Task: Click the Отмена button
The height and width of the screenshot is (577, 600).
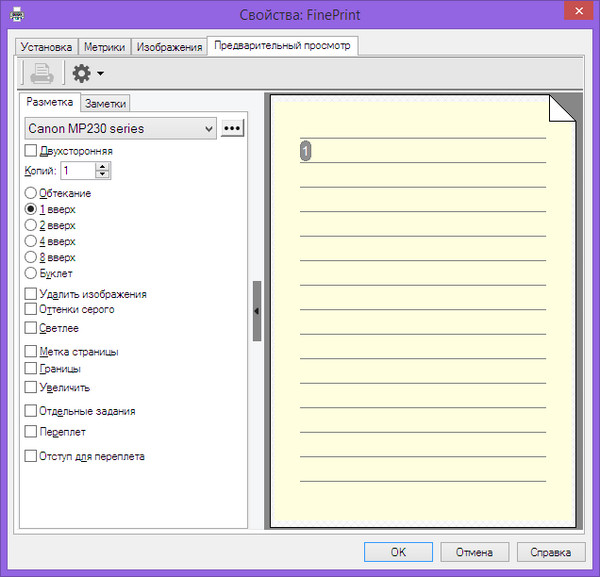Action: pos(474,552)
